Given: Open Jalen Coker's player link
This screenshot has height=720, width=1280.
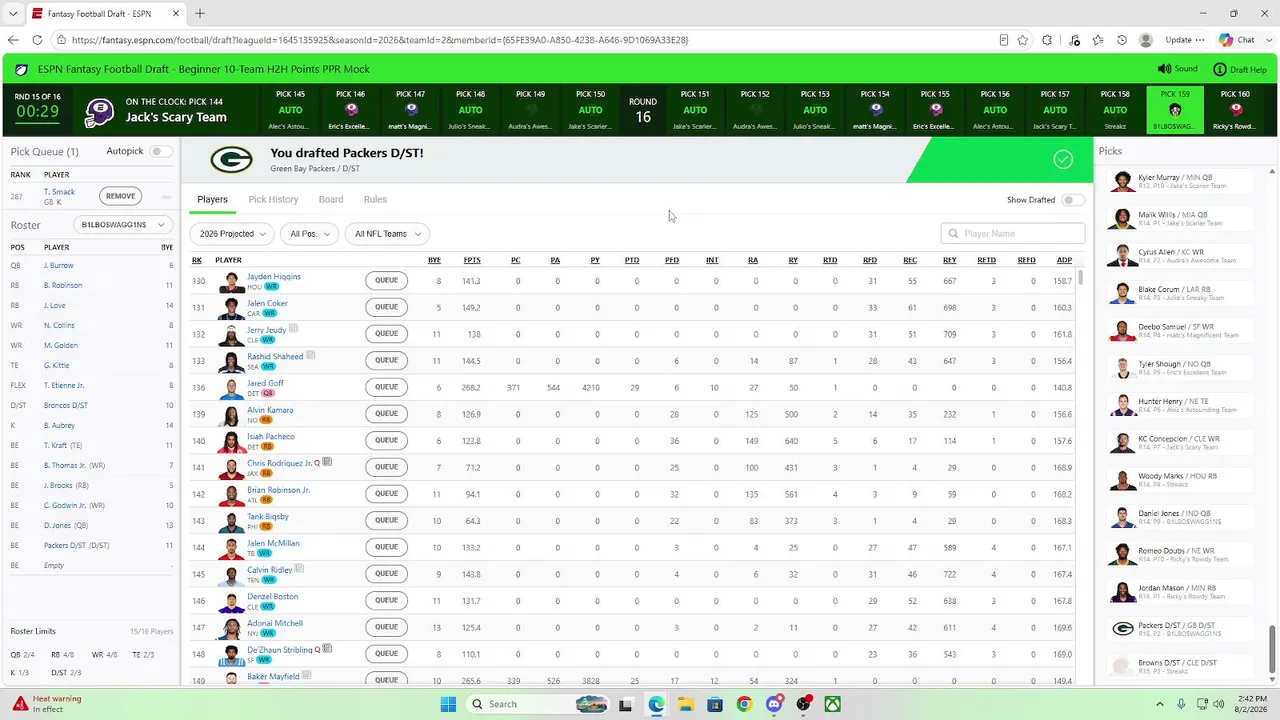Looking at the screenshot, I should [267, 303].
